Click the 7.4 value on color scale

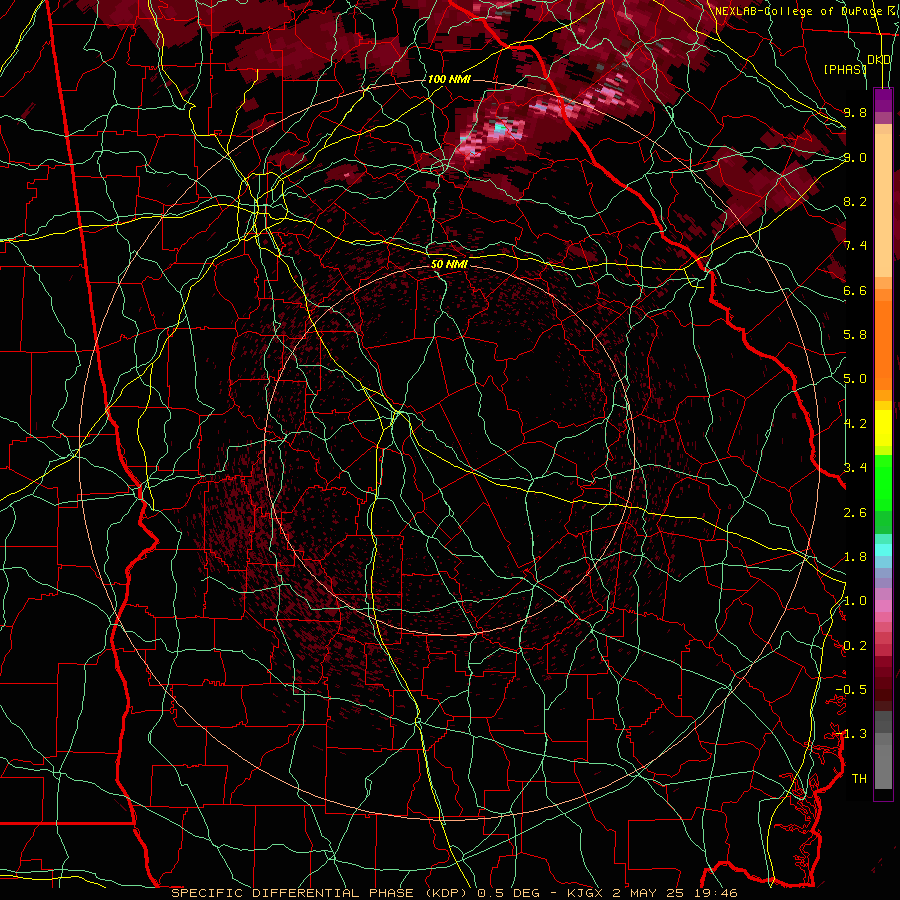(x=855, y=246)
